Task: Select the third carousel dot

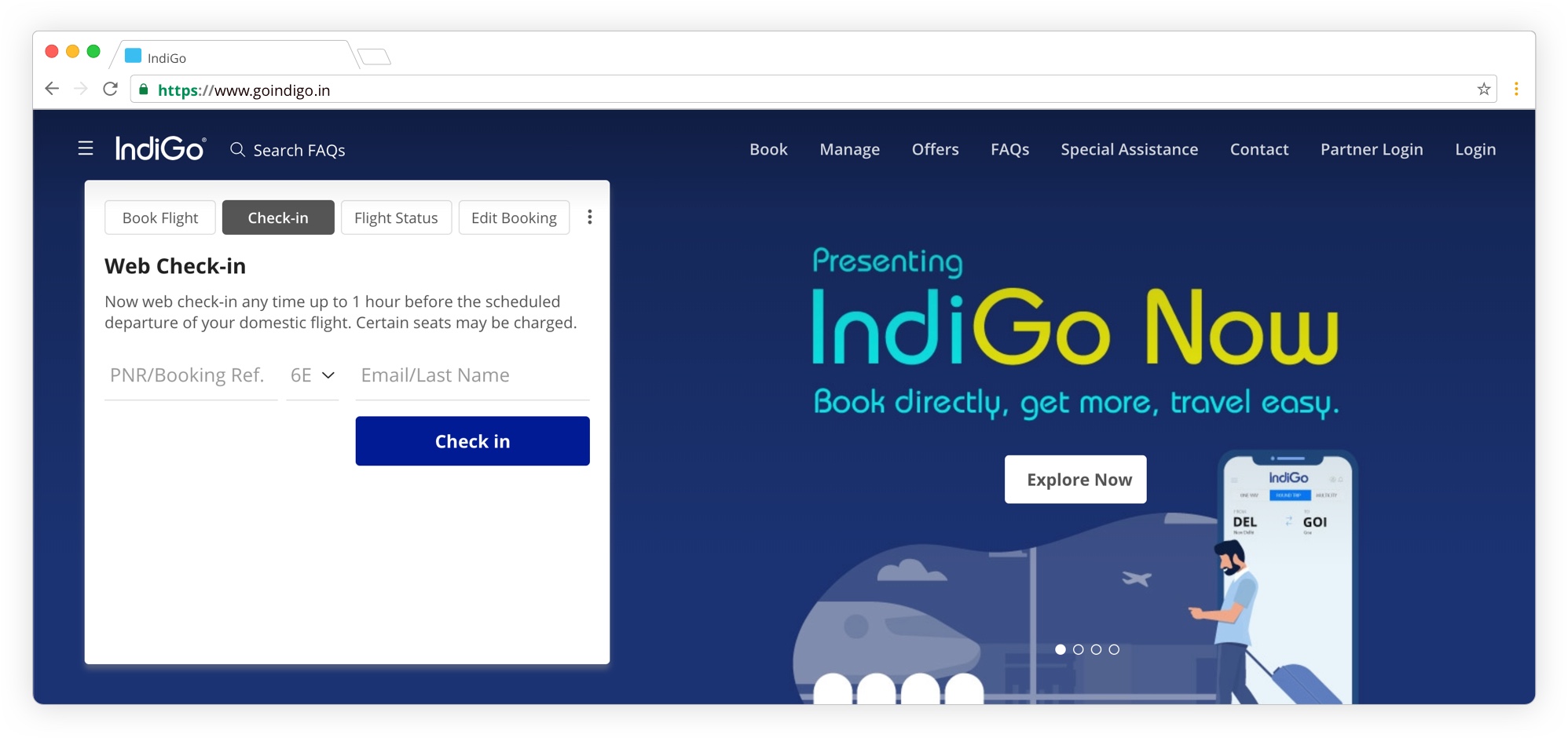Action: 1096,649
